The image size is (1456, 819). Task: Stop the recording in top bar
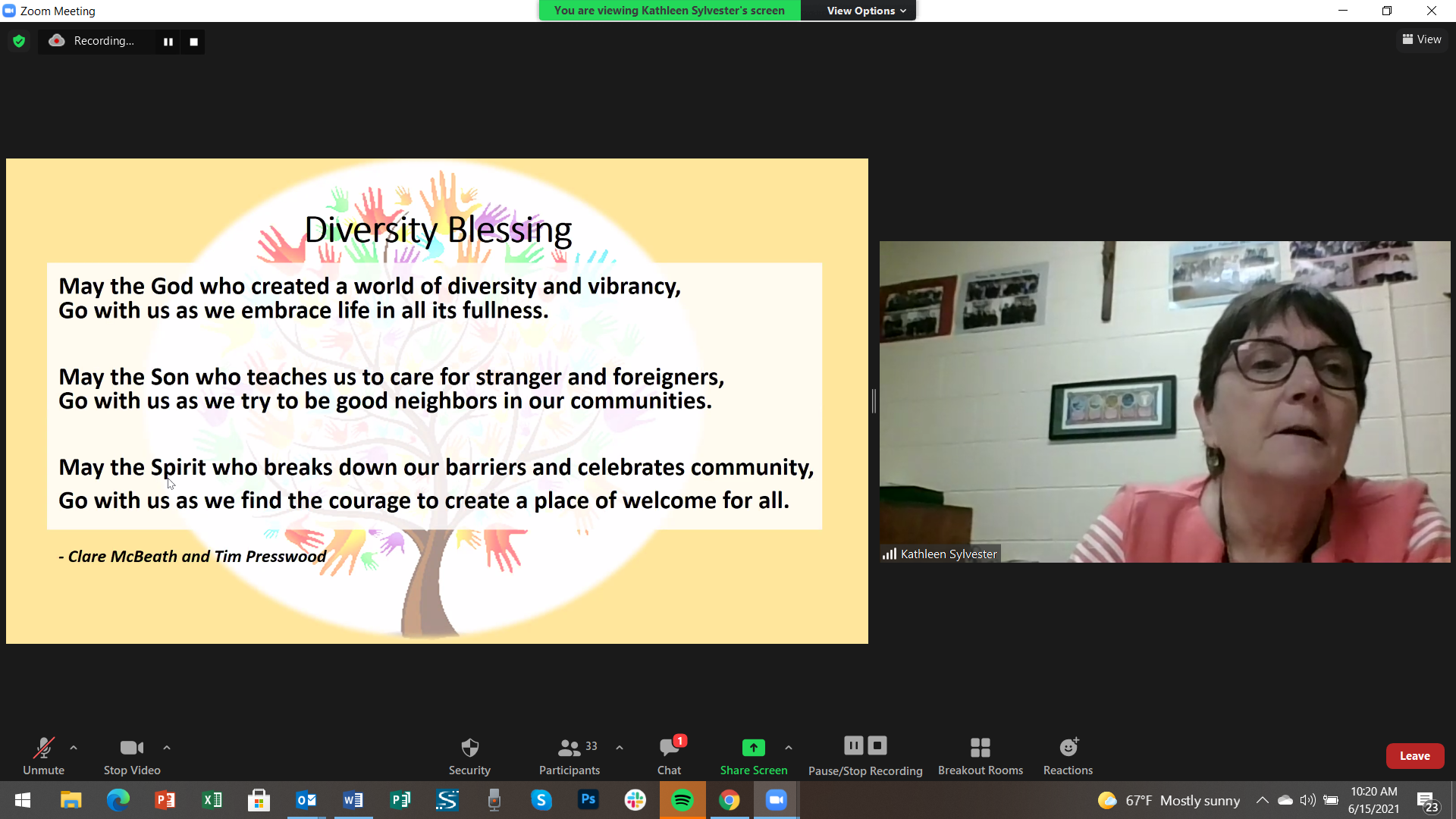(x=193, y=42)
